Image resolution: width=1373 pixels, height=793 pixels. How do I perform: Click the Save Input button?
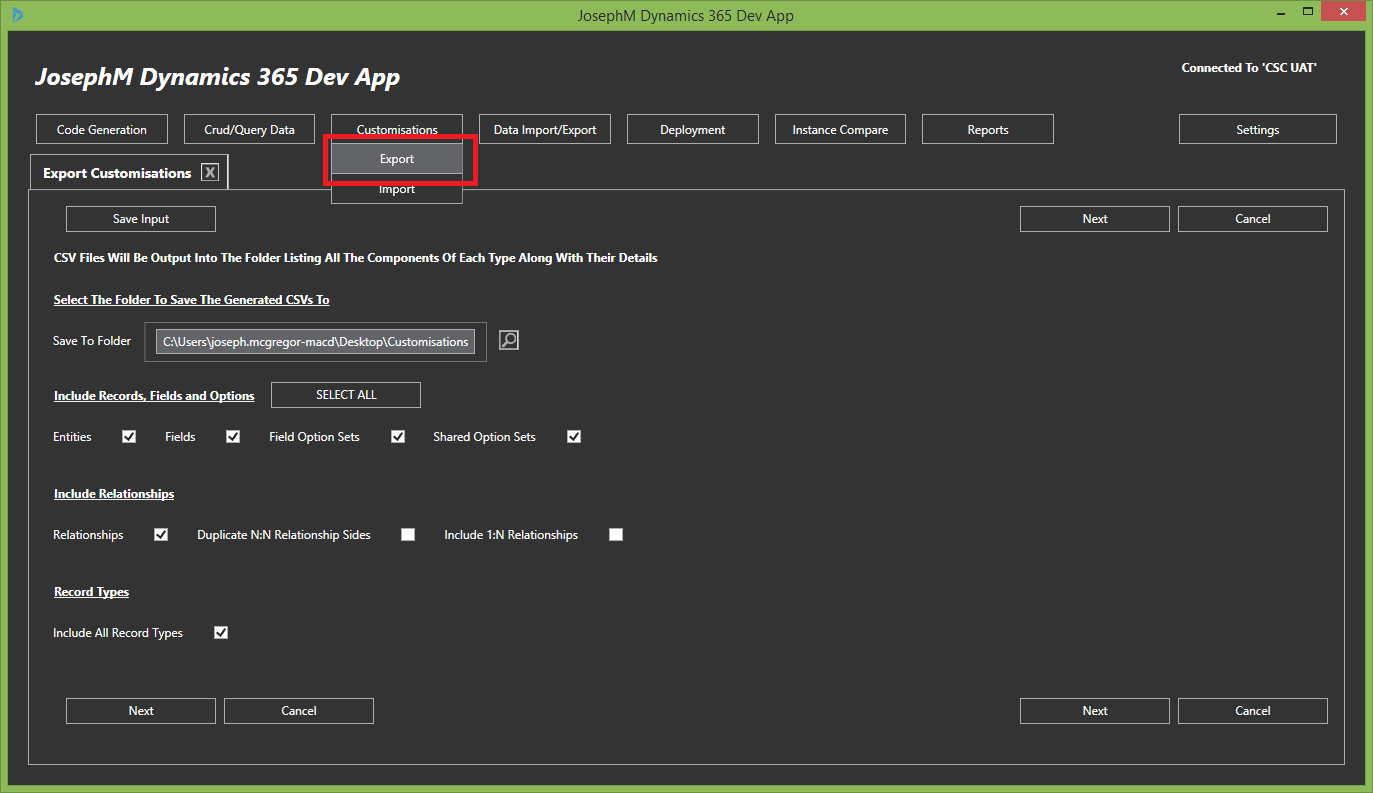(141, 219)
